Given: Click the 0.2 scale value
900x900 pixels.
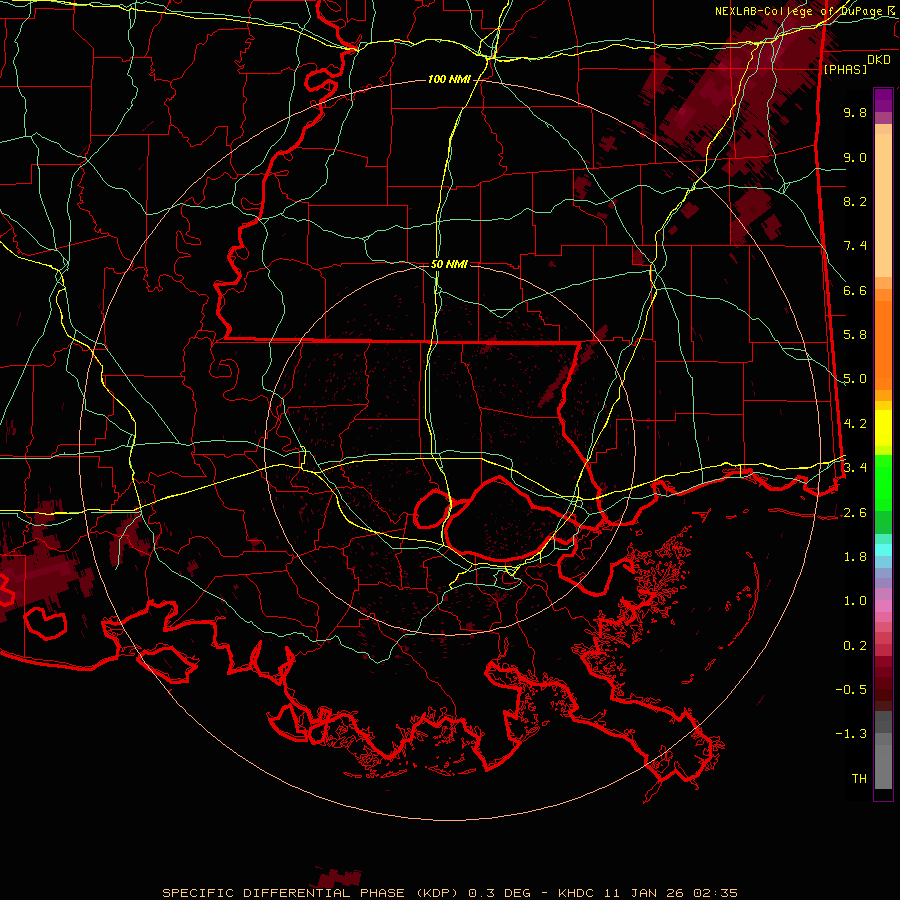Looking at the screenshot, I should pyautogui.click(x=855, y=646).
